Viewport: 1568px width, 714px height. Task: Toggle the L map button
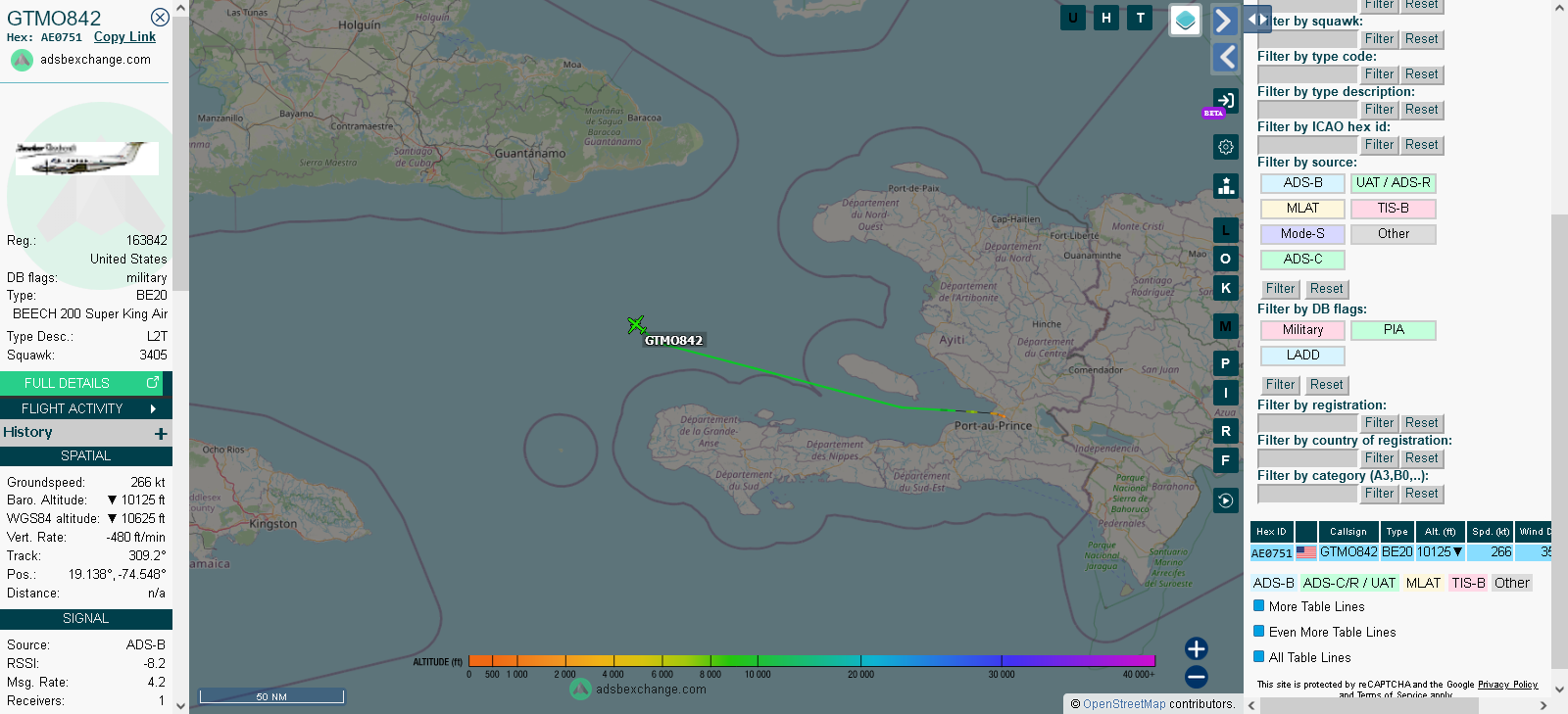(x=1226, y=230)
